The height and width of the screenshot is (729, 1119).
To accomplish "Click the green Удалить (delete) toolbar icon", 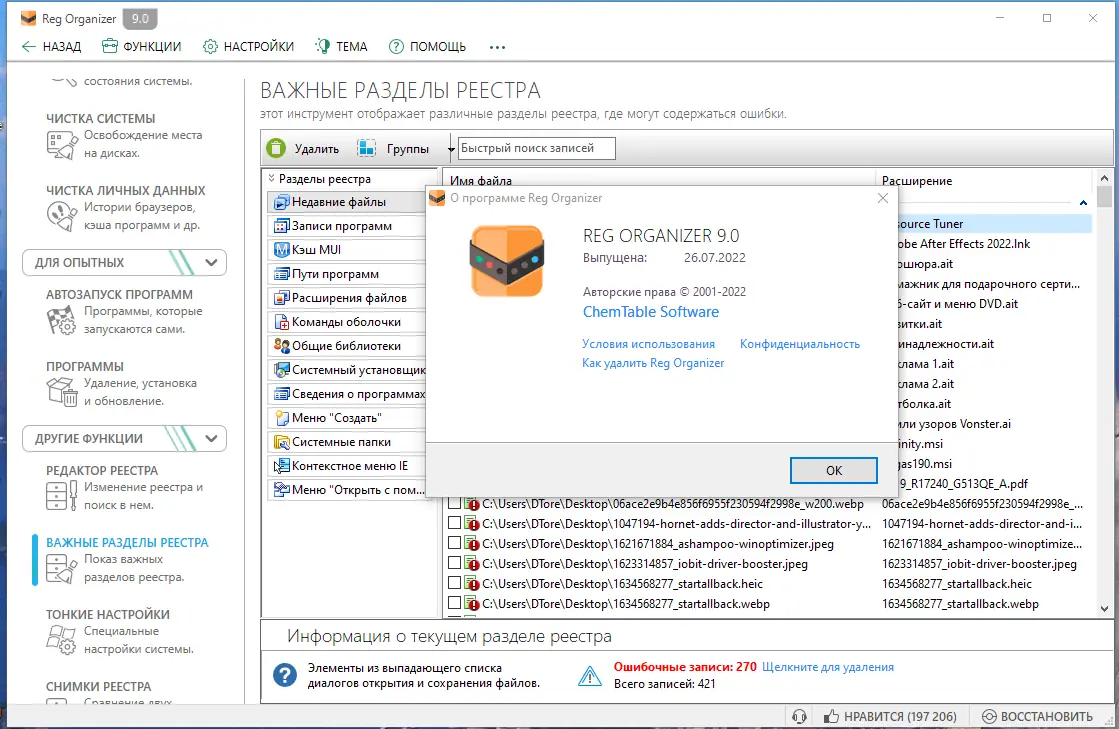I will click(x=274, y=148).
